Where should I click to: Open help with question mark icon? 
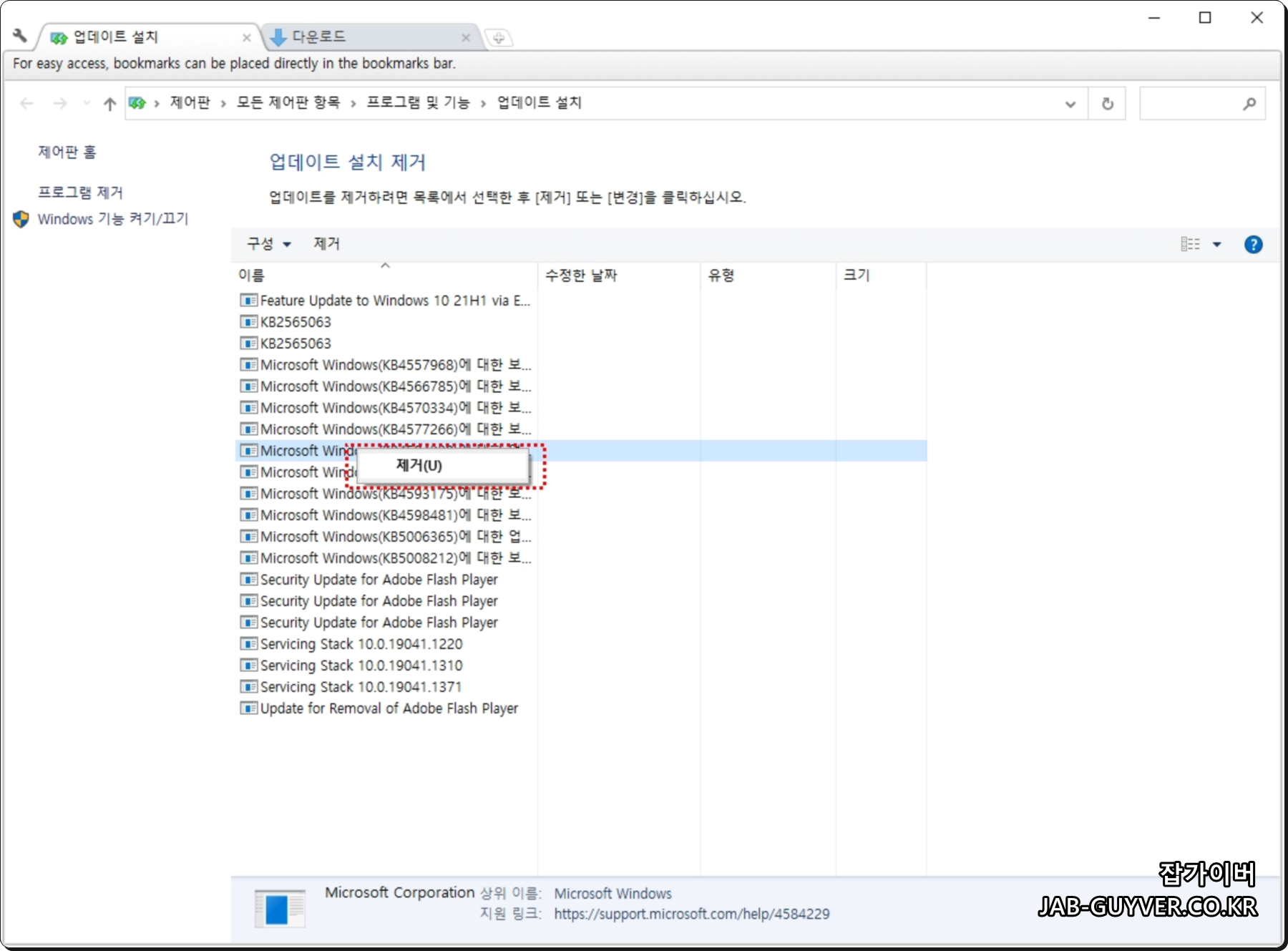(x=1253, y=245)
